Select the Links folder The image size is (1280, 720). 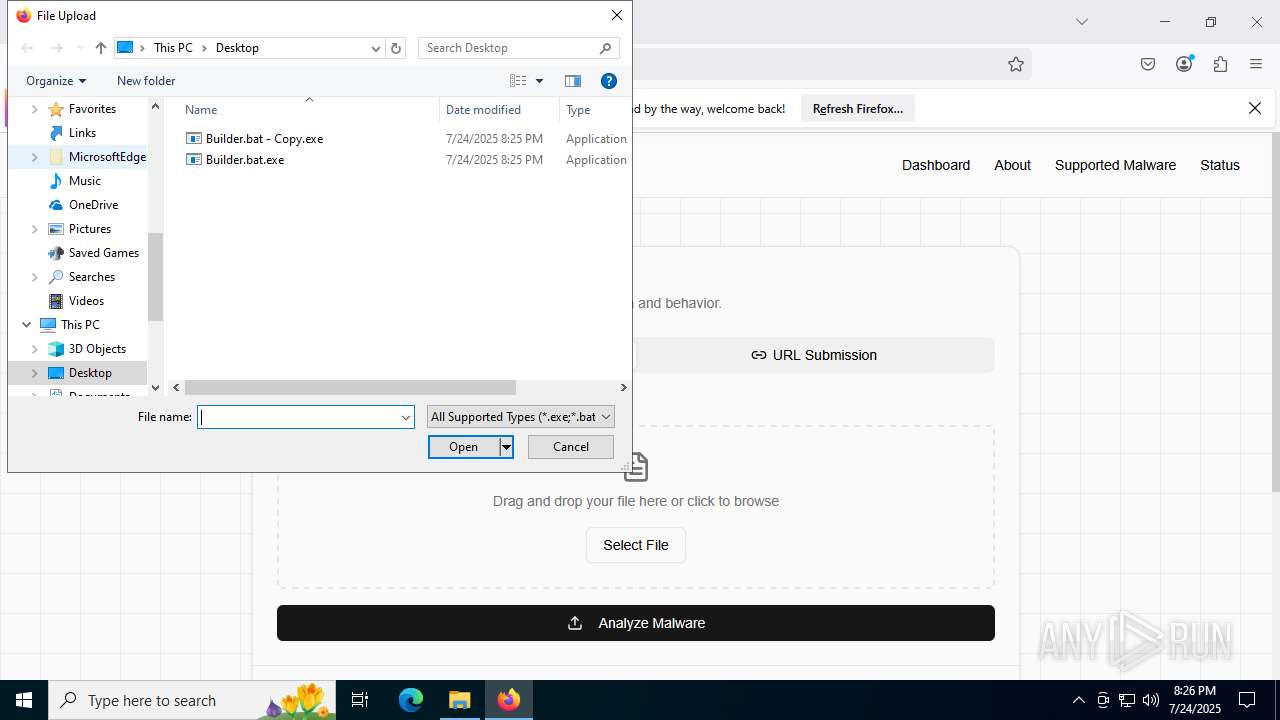pos(82,133)
